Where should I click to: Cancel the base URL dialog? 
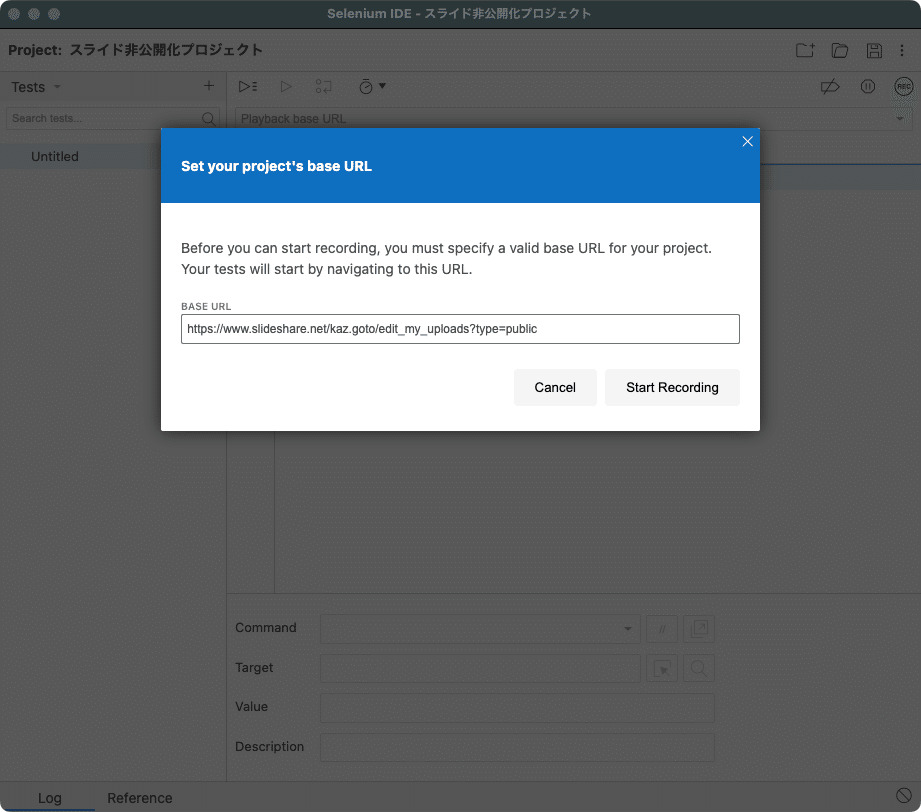click(x=555, y=387)
